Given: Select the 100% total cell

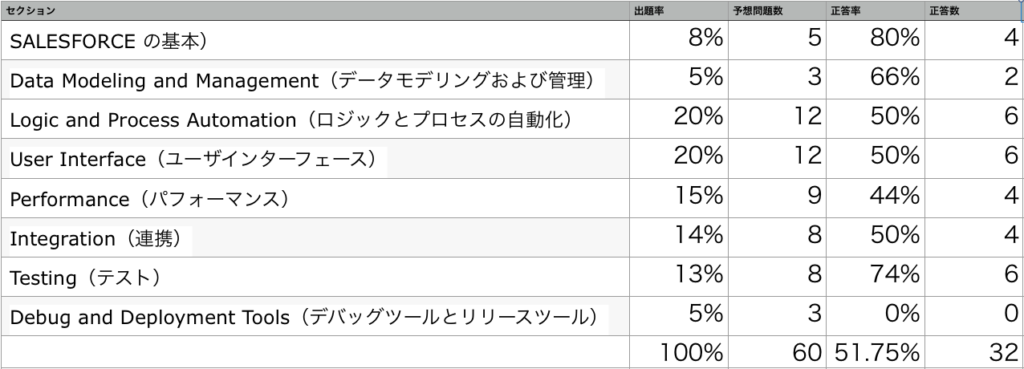Looking at the screenshot, I should 679,353.
